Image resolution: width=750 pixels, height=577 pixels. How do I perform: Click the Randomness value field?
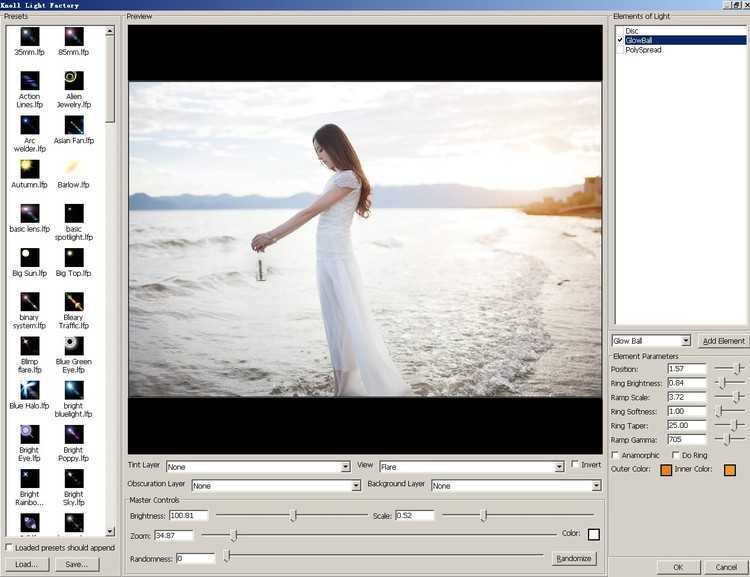196,558
